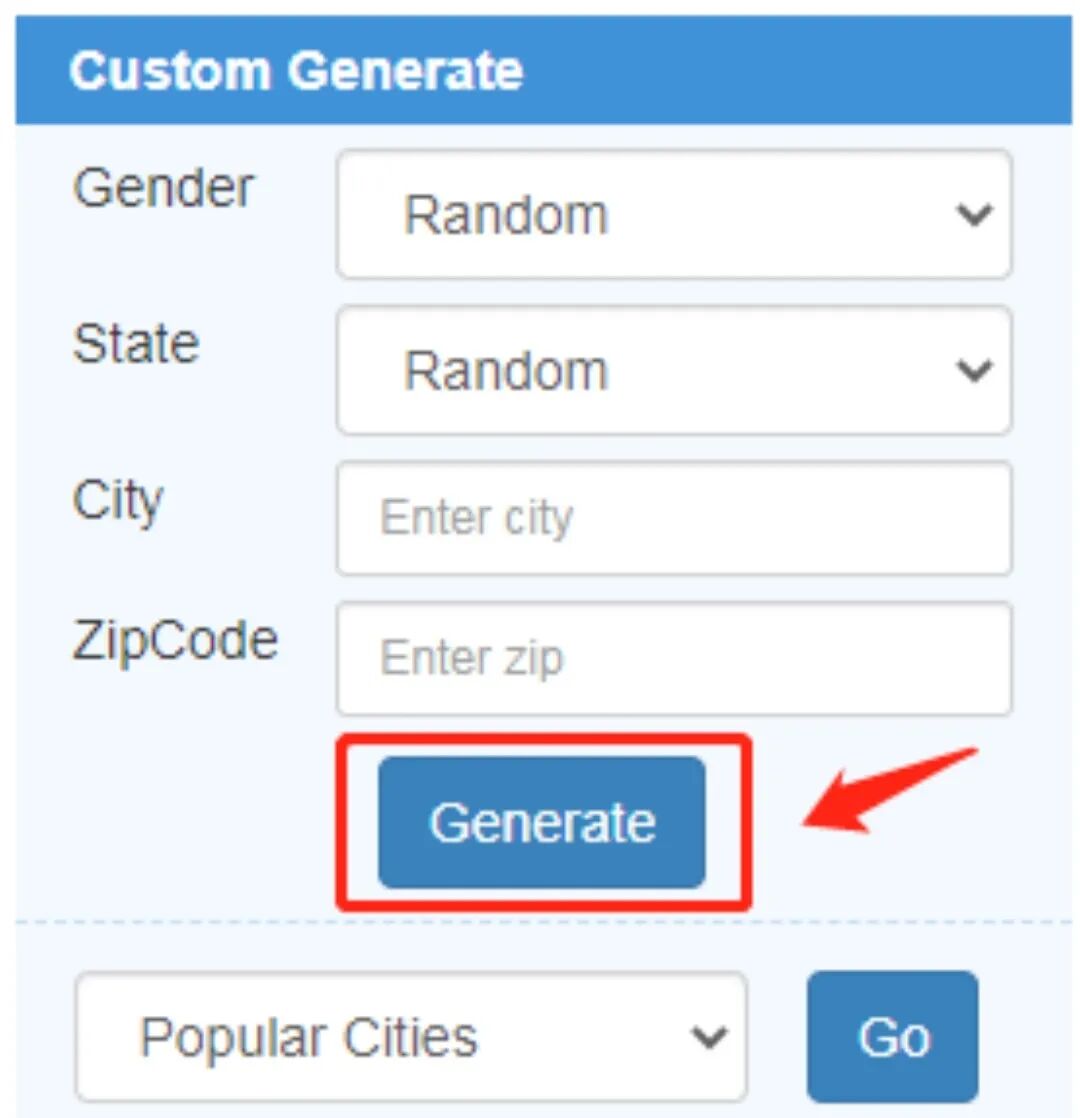1080x1118 pixels.
Task: Click the chevron arrow in Gender select
Action: point(974,214)
